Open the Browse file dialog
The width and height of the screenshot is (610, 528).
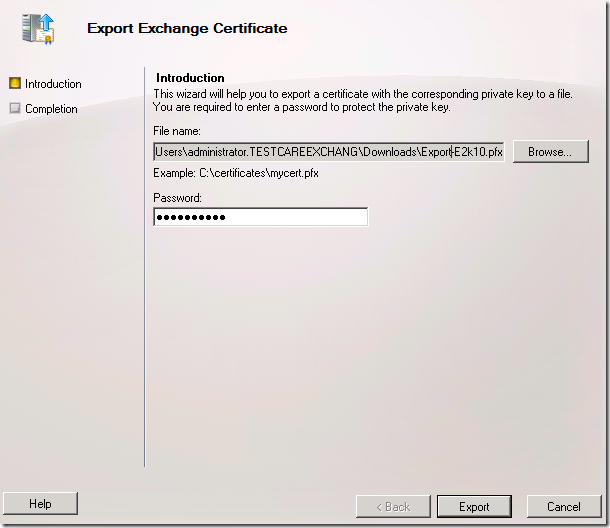click(550, 151)
